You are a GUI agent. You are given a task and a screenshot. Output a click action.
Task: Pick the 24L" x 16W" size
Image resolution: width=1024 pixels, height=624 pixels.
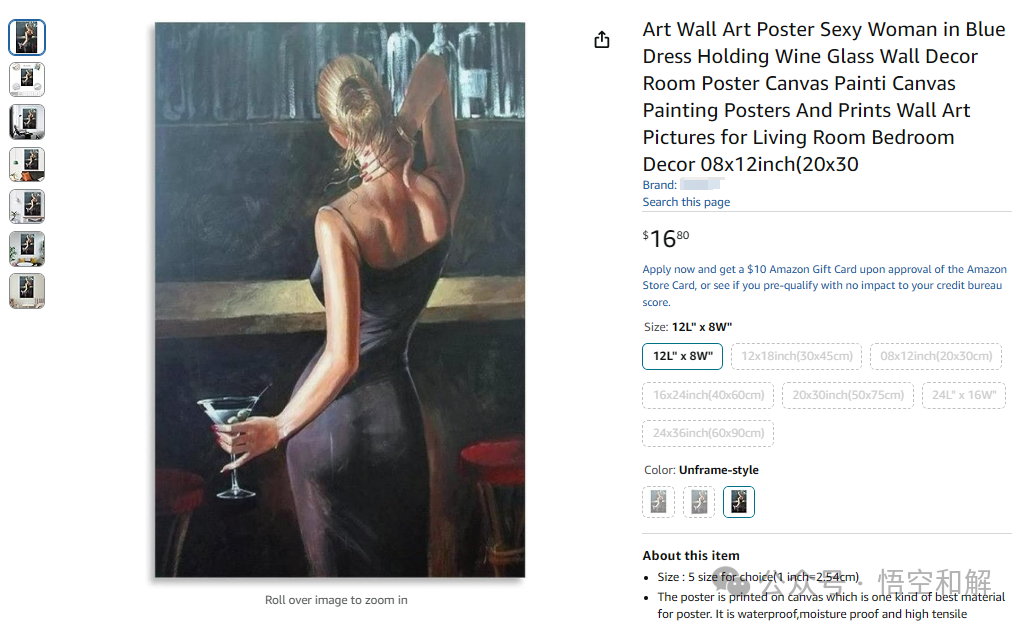963,395
